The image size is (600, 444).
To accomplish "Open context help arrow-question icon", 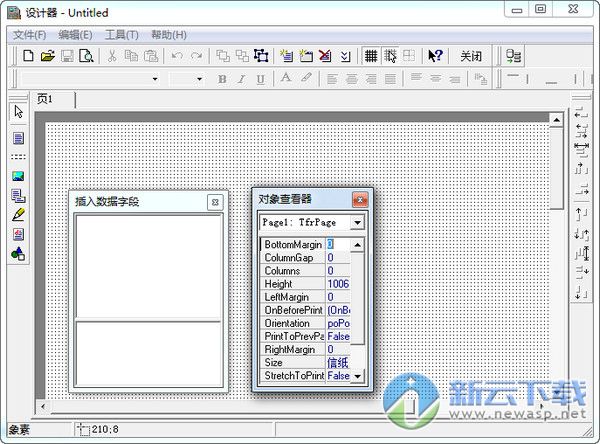I will 435,56.
